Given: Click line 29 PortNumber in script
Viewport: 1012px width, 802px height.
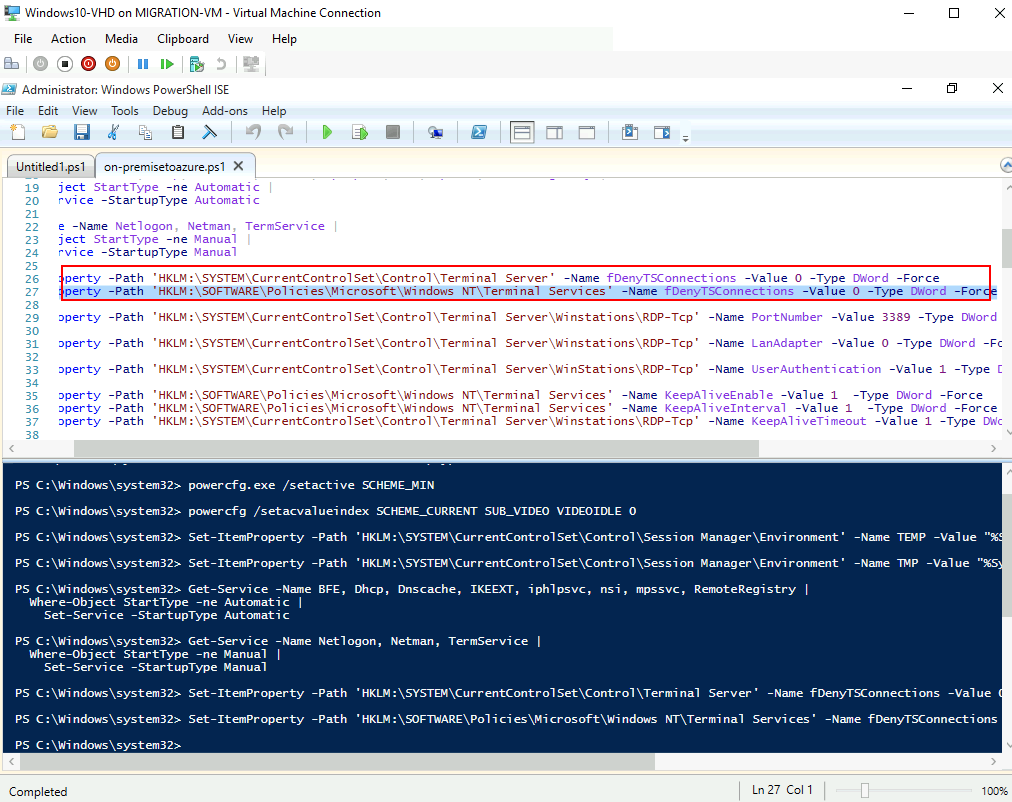Looking at the screenshot, I should 787,317.
